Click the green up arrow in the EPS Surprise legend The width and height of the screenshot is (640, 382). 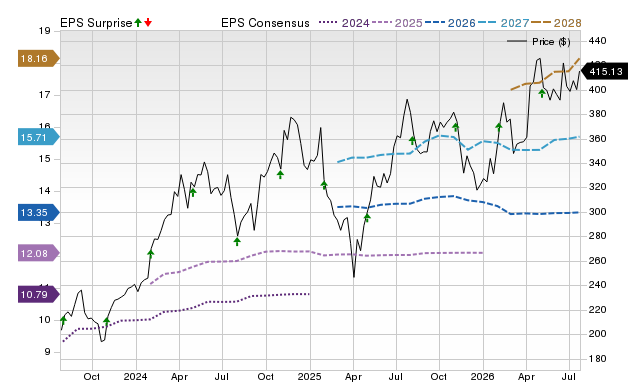point(138,22)
